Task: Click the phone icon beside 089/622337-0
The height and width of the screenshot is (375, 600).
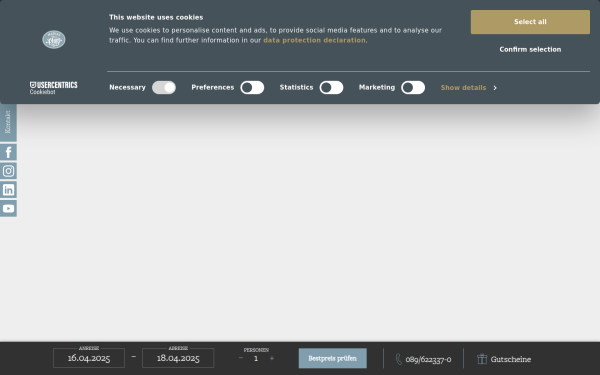Action: pos(399,359)
